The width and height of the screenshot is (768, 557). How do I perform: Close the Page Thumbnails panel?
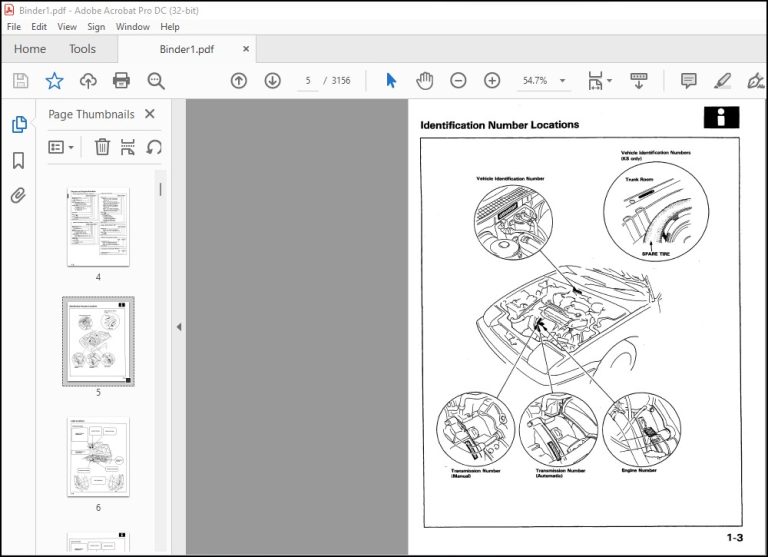150,114
